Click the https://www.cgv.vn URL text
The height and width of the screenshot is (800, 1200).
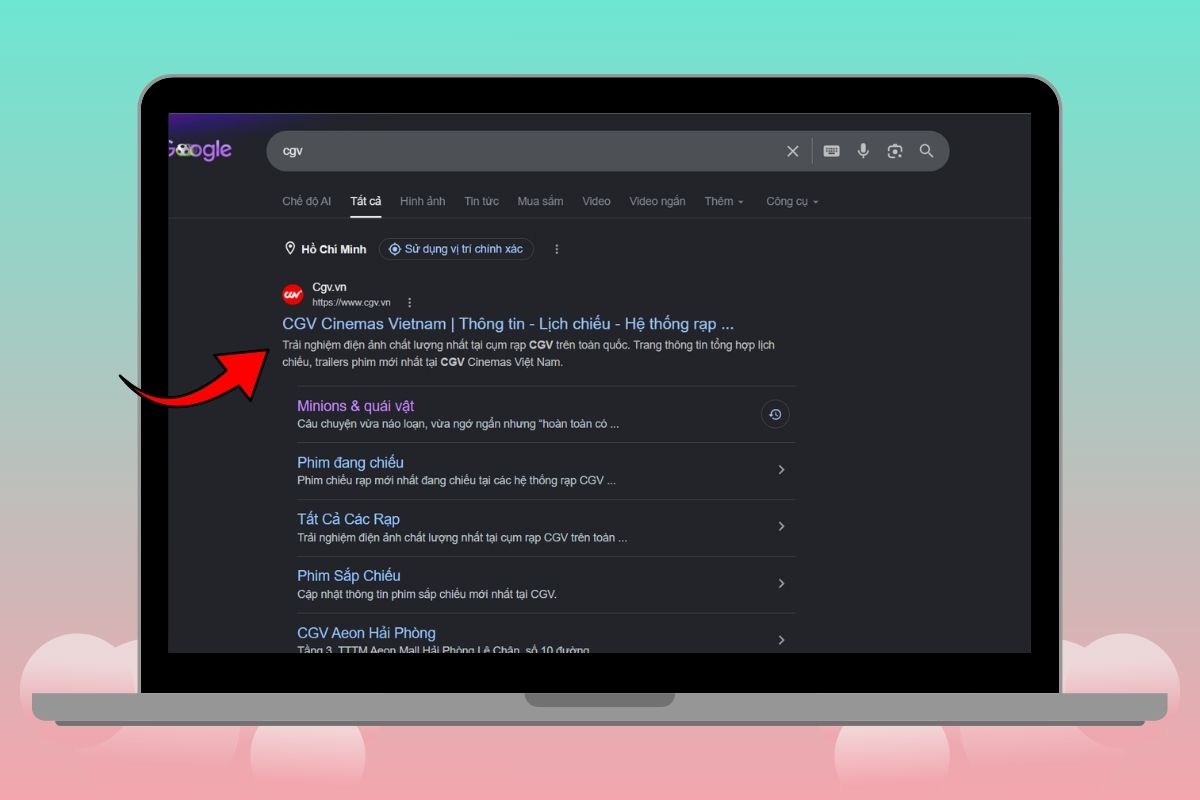(351, 302)
